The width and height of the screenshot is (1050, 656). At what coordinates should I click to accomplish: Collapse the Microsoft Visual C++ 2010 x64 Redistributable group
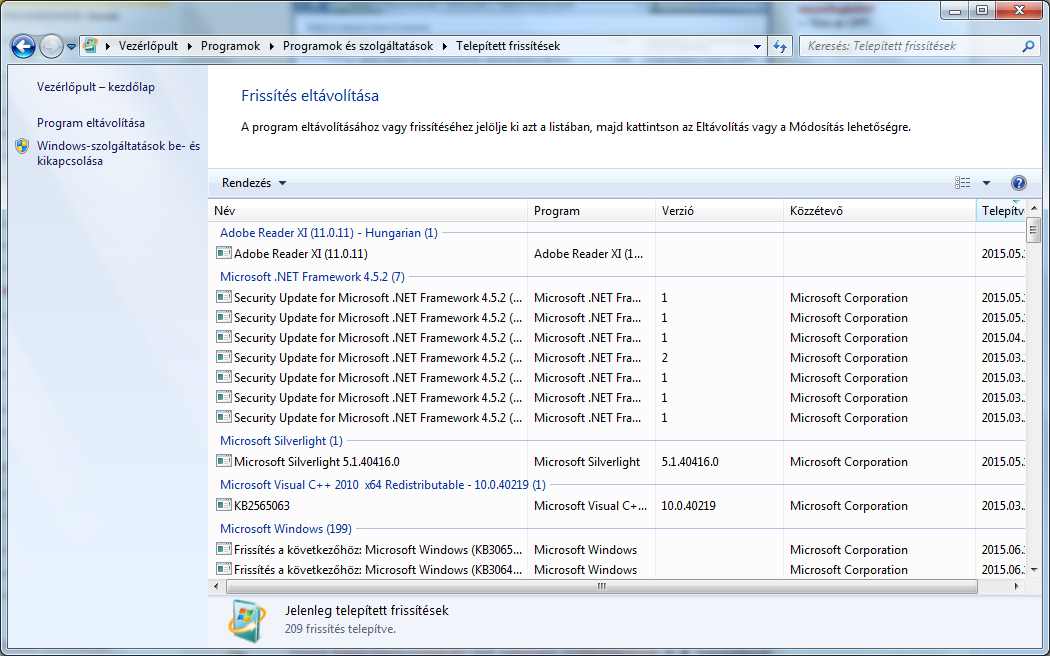382,485
